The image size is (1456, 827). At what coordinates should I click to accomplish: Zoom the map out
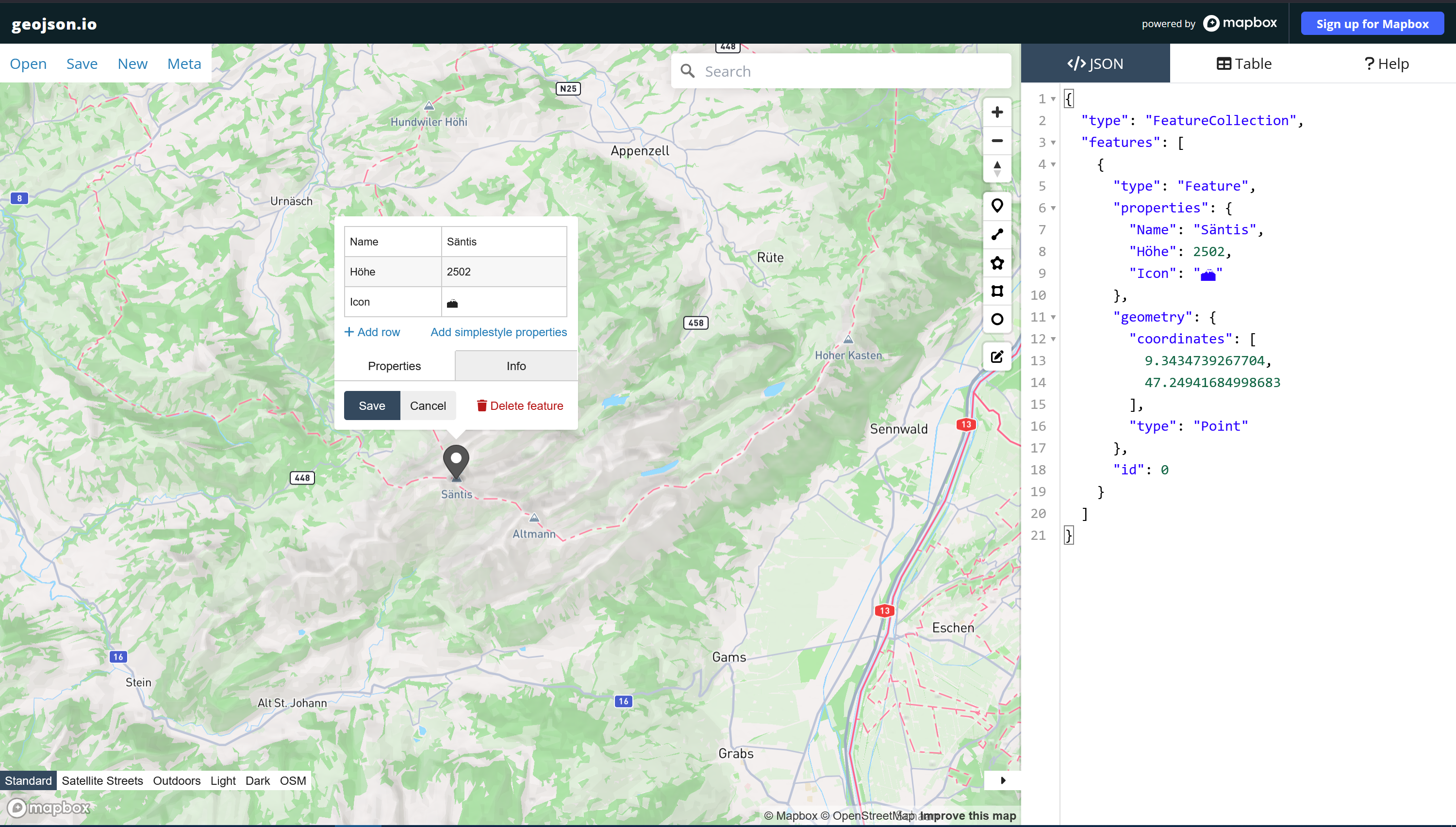pos(997,140)
